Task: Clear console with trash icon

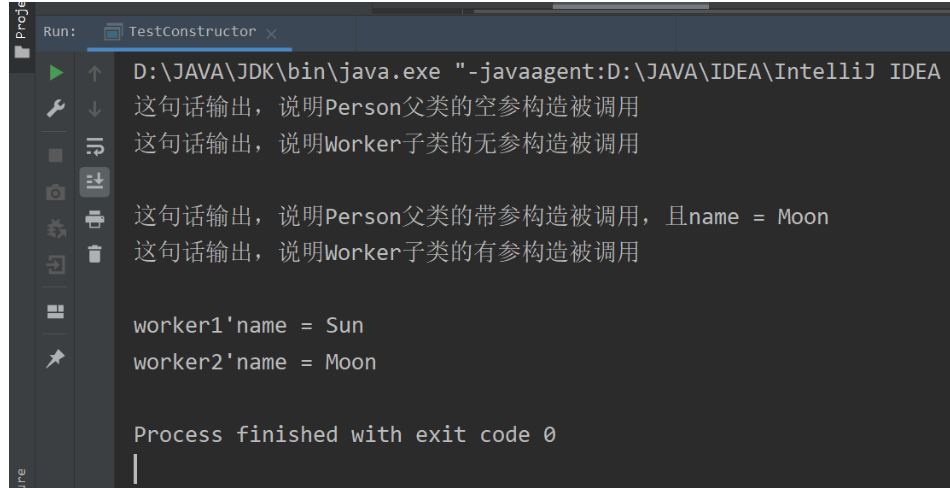Action: coord(96,254)
